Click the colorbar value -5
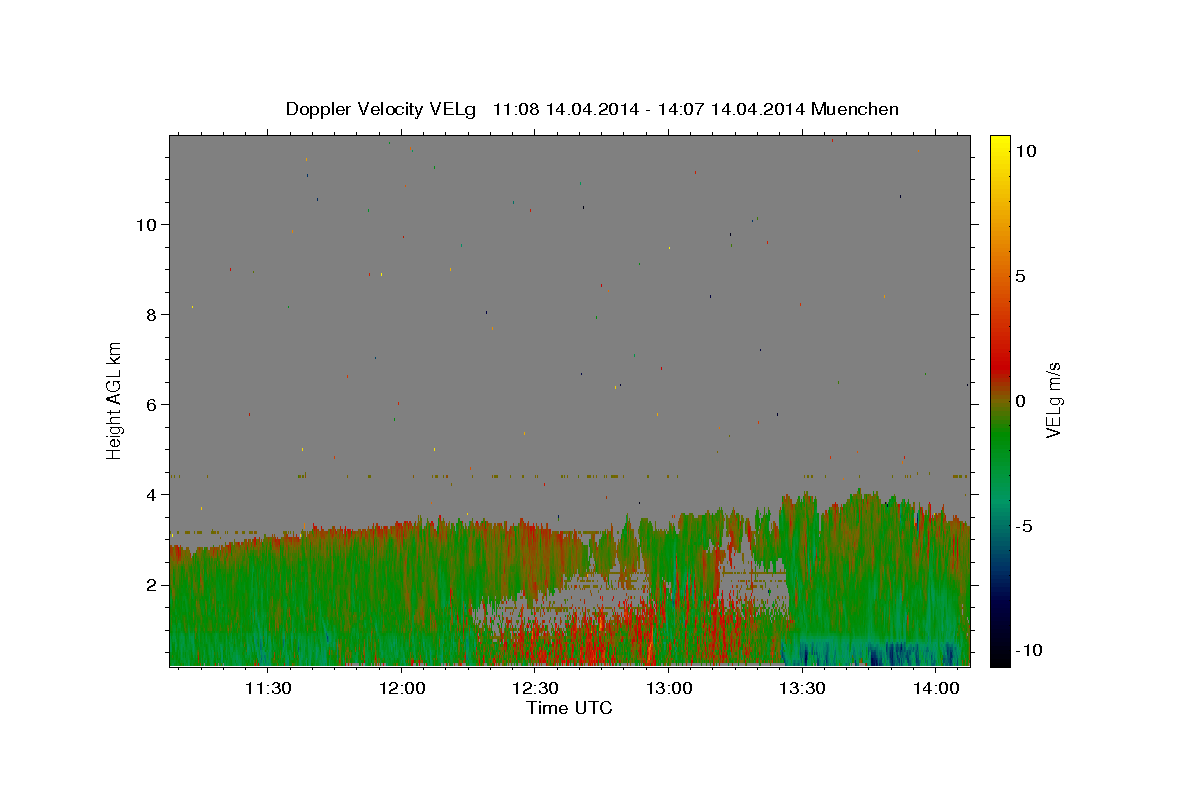 [x=1024, y=526]
